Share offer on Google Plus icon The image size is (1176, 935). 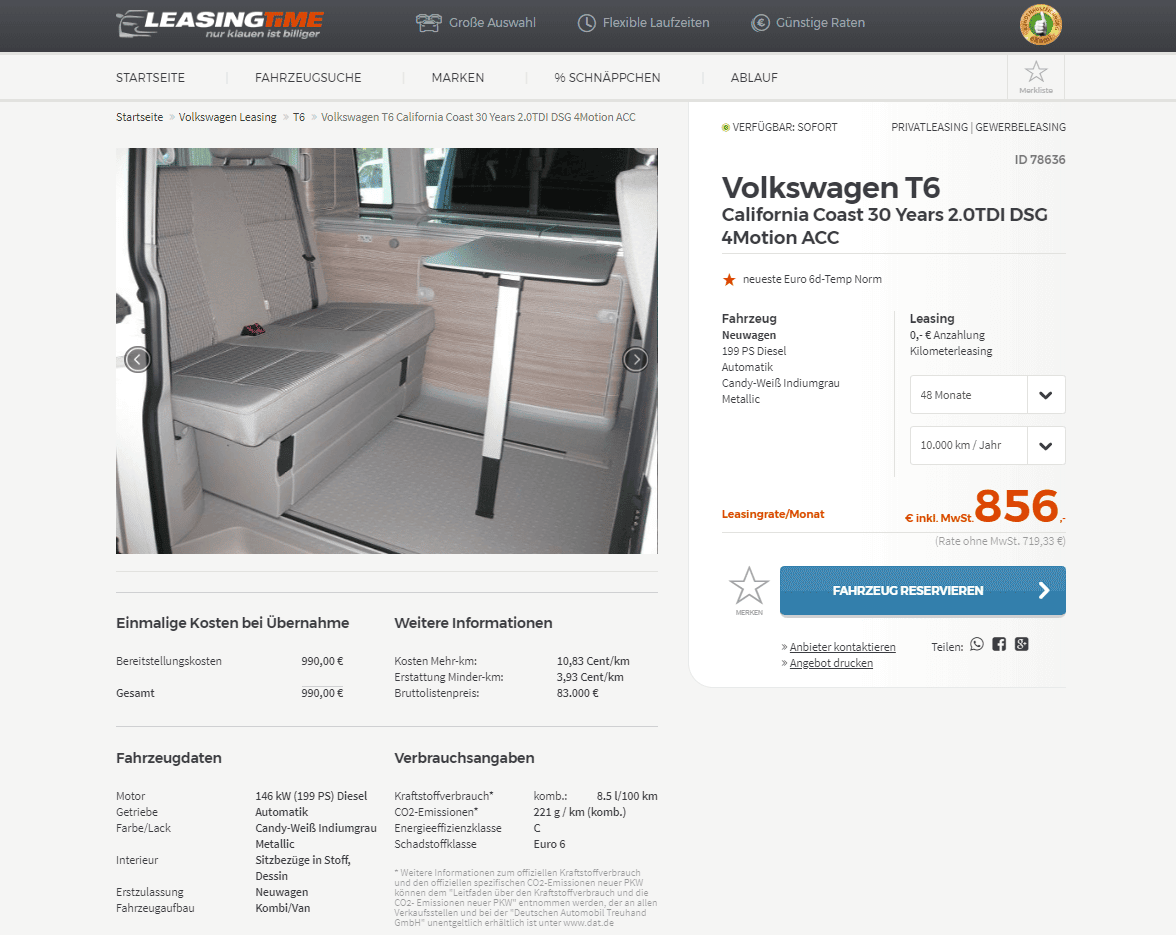click(x=1022, y=644)
